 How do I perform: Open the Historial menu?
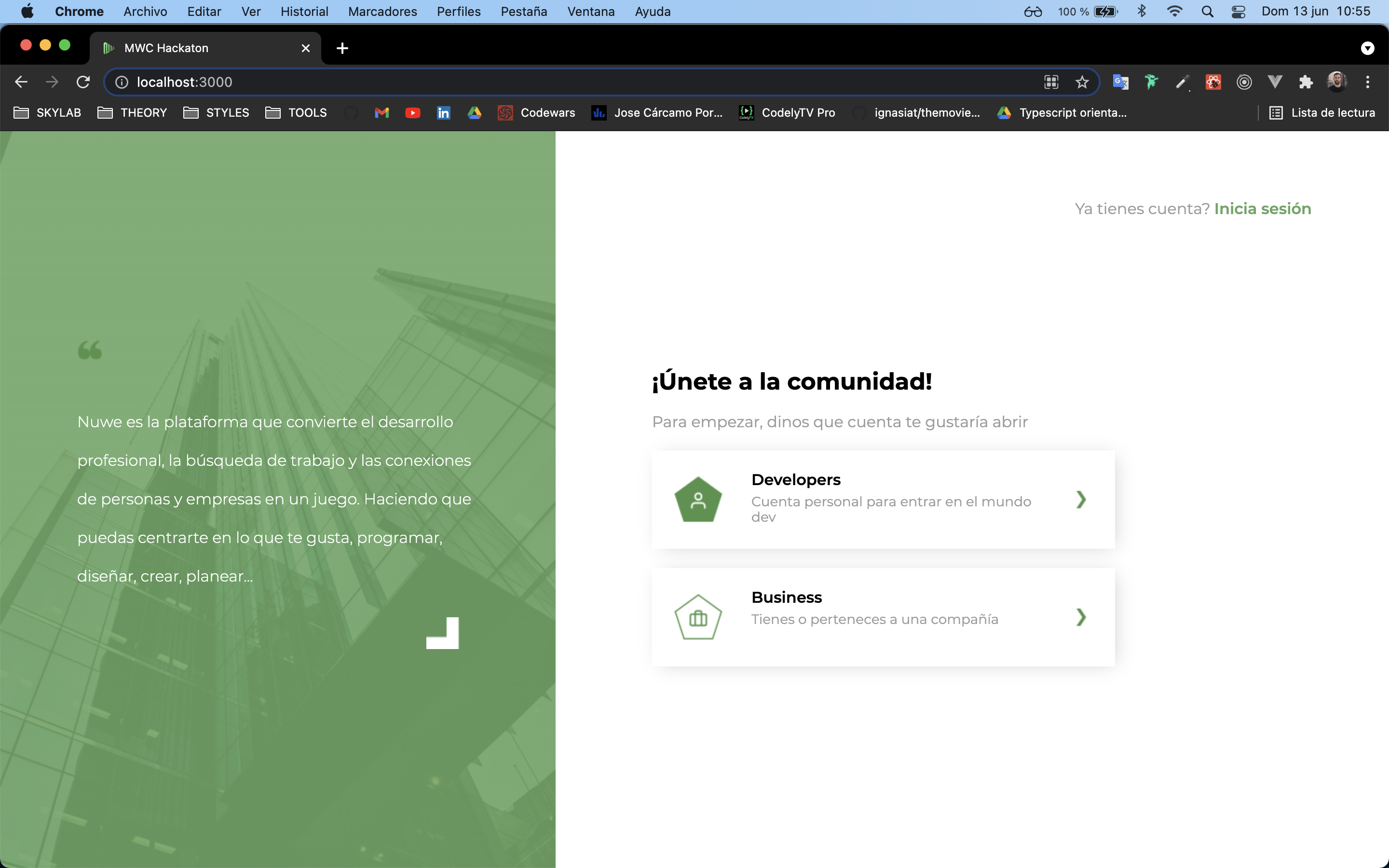click(x=304, y=12)
